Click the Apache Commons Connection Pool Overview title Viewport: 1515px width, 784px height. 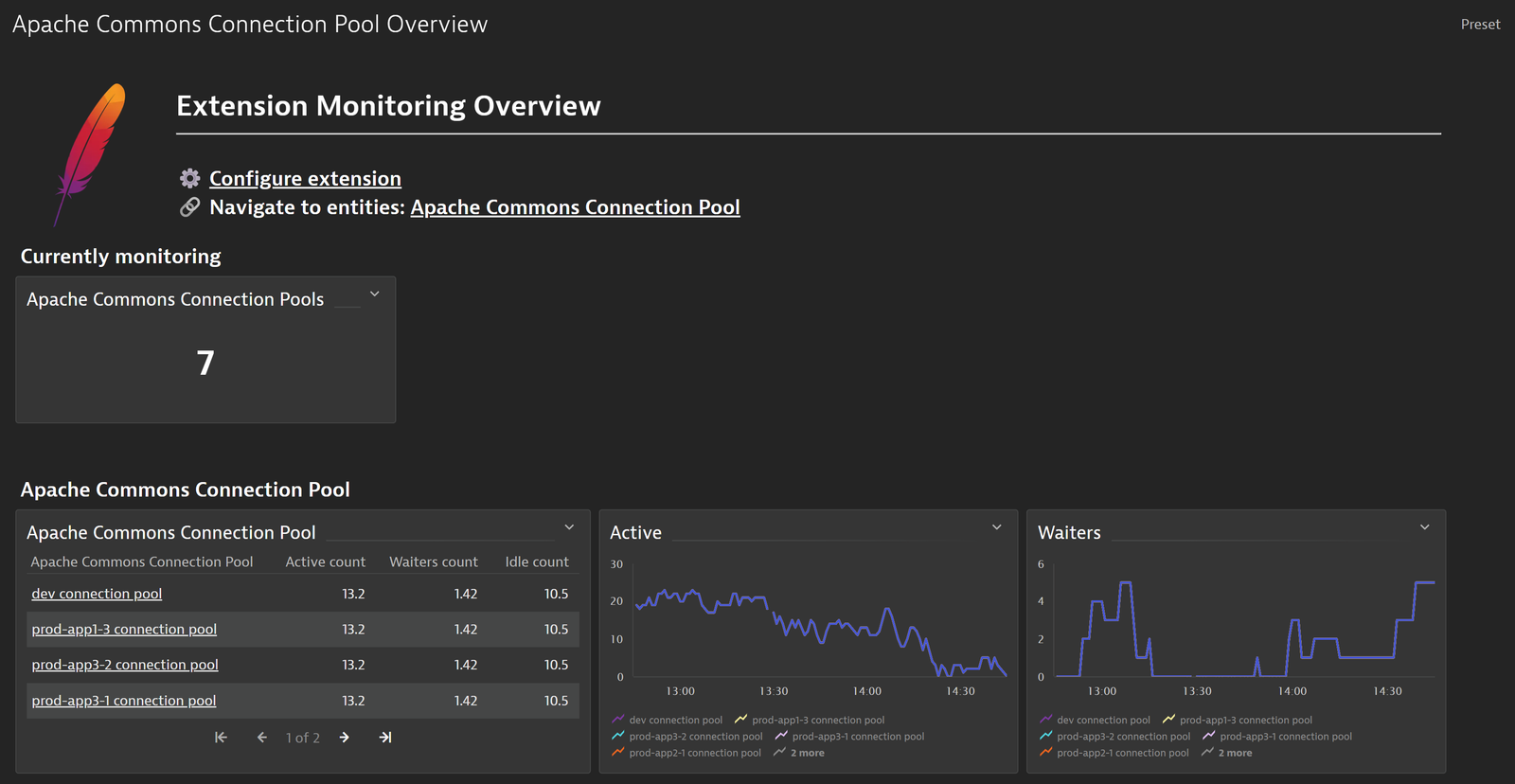point(250,25)
